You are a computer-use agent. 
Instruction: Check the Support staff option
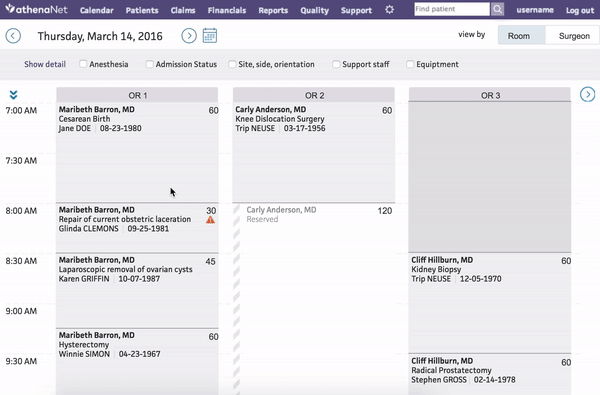pyautogui.click(x=336, y=64)
